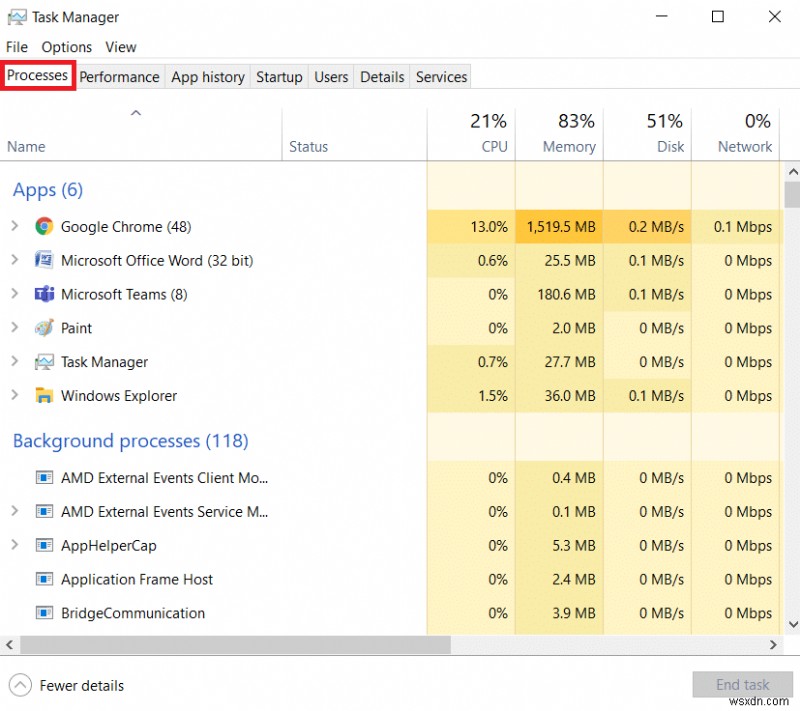Click the Application Frame Host icon
This screenshot has width=800, height=711.
(44, 580)
